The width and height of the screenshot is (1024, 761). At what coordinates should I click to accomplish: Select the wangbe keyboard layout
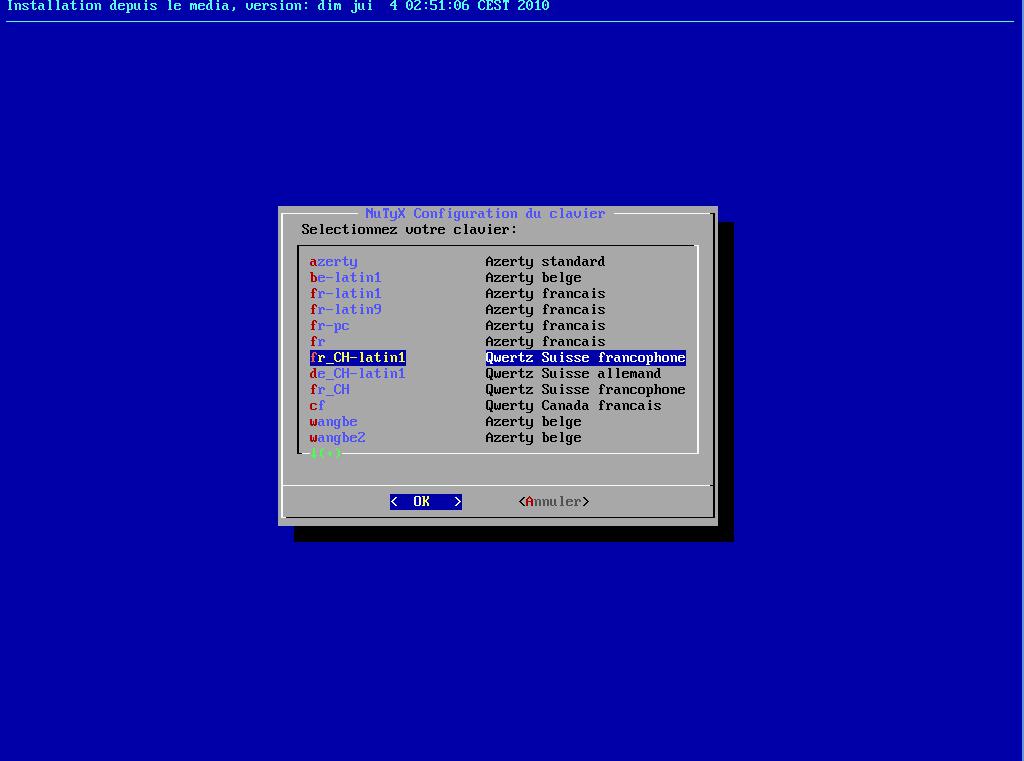click(497, 421)
